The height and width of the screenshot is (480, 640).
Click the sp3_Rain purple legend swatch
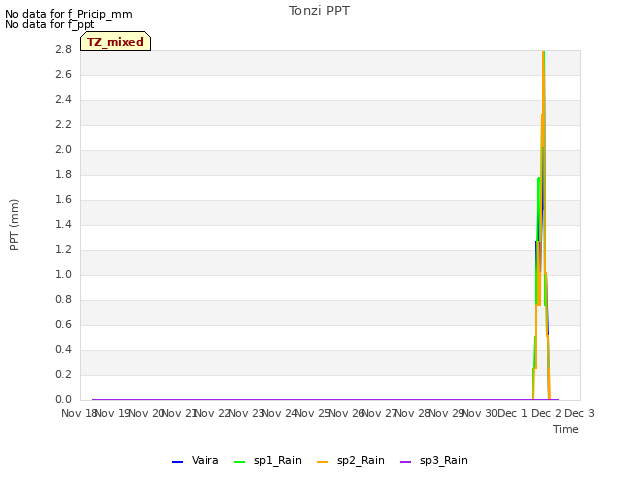[405, 462]
